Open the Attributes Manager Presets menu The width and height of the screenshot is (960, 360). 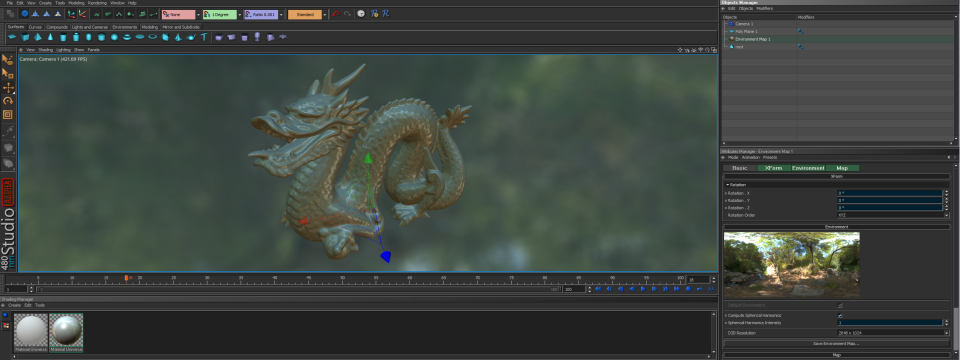click(770, 157)
